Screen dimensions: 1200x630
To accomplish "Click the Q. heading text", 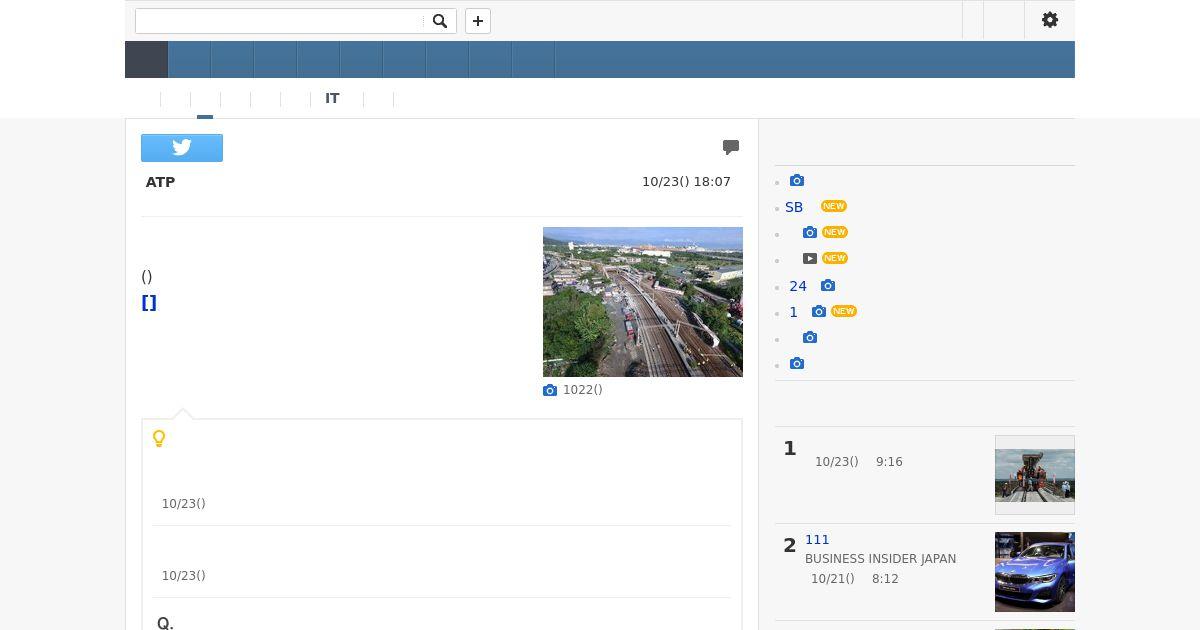I will (x=165, y=623).
